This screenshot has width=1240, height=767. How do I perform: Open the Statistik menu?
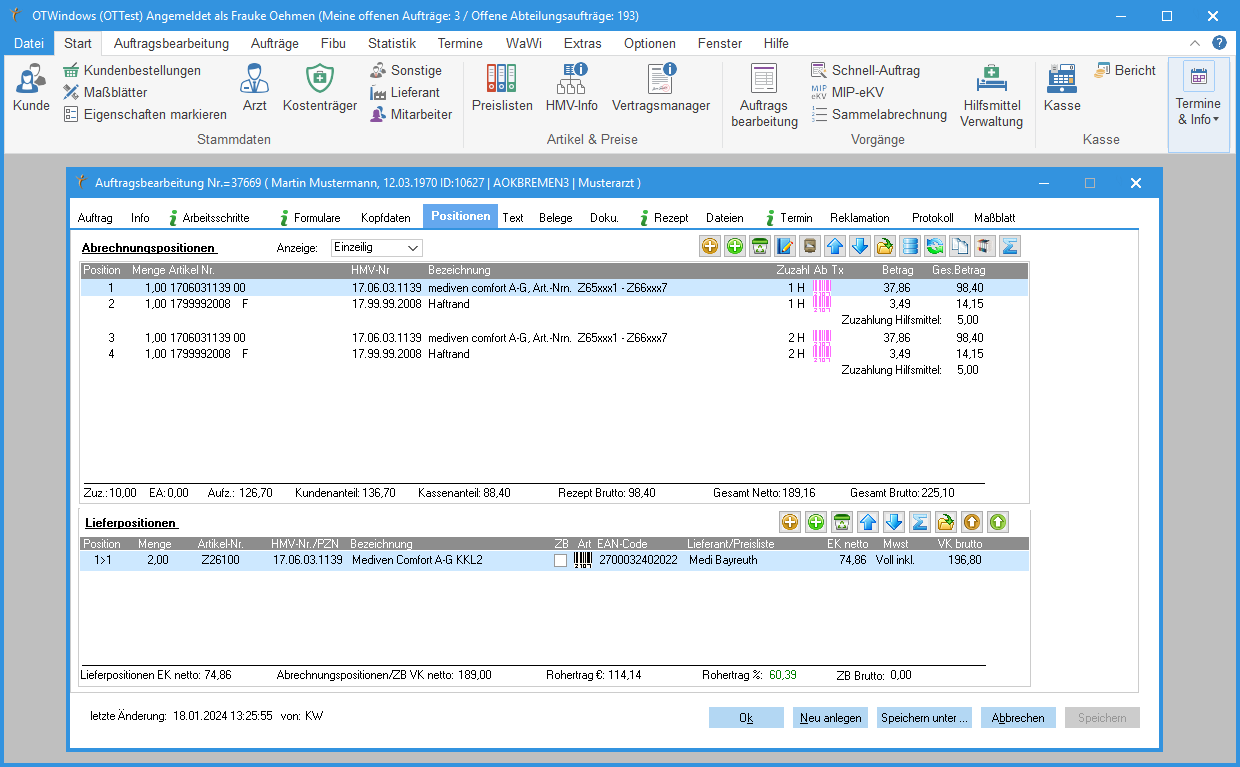391,44
